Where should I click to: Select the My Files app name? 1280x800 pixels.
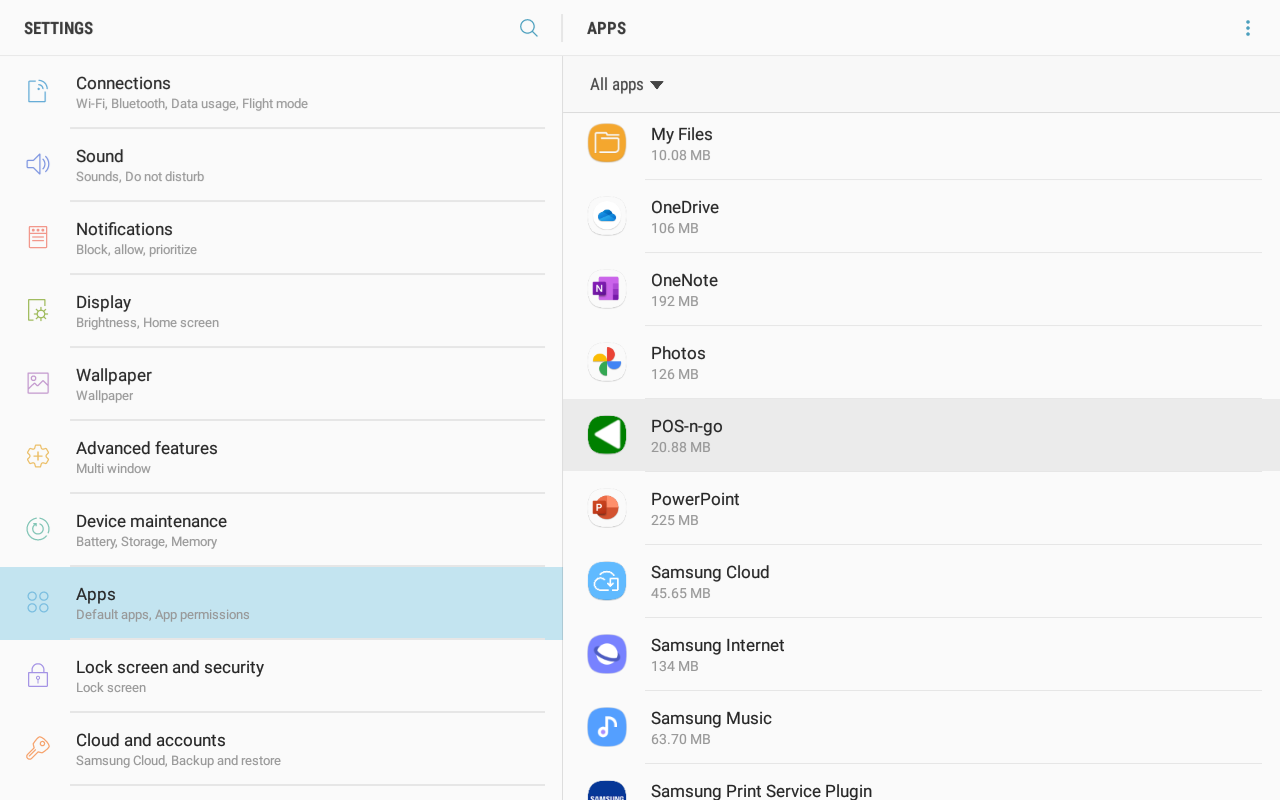click(x=682, y=134)
